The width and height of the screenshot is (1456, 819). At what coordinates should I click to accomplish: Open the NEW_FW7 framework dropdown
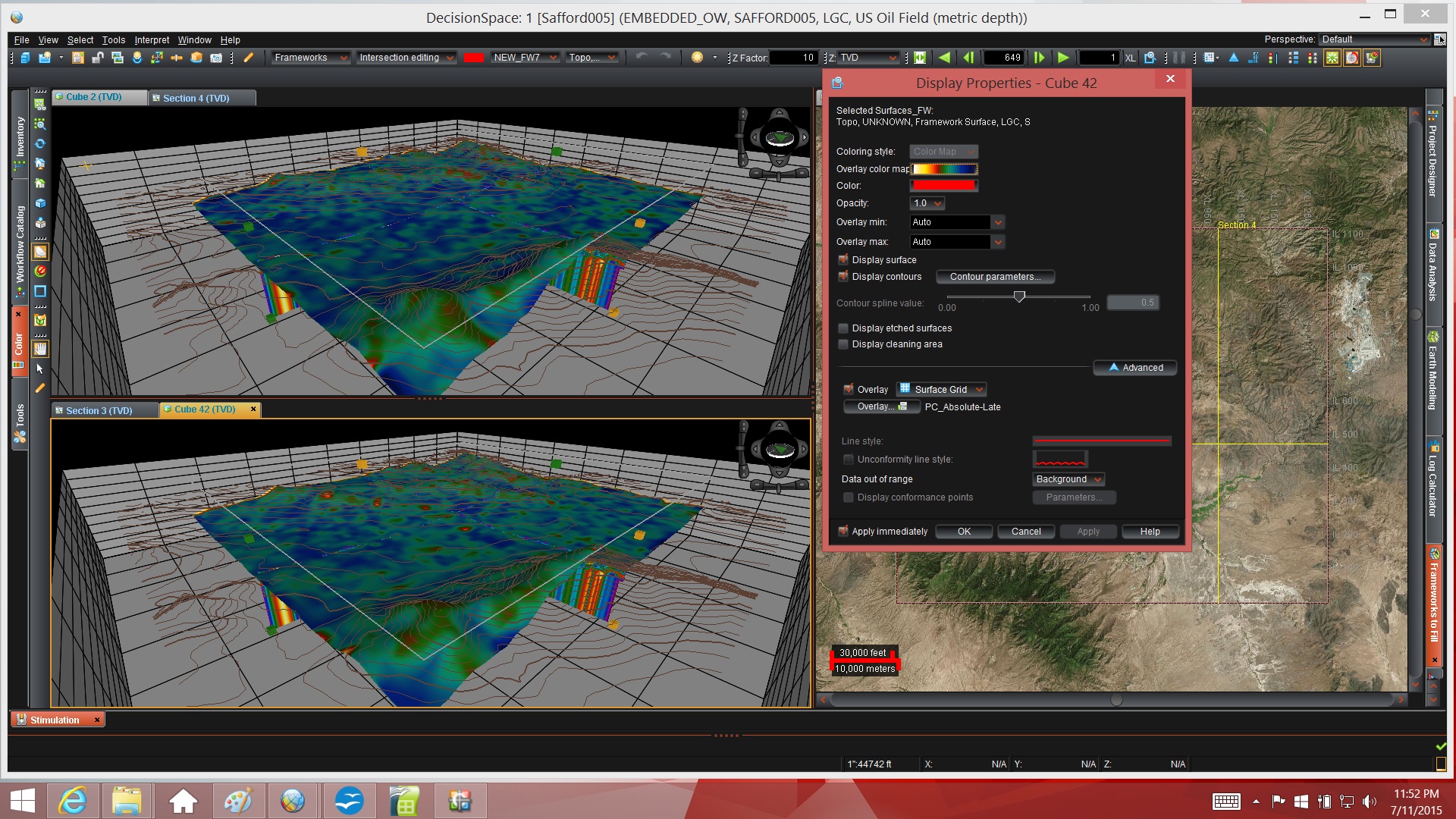point(525,58)
